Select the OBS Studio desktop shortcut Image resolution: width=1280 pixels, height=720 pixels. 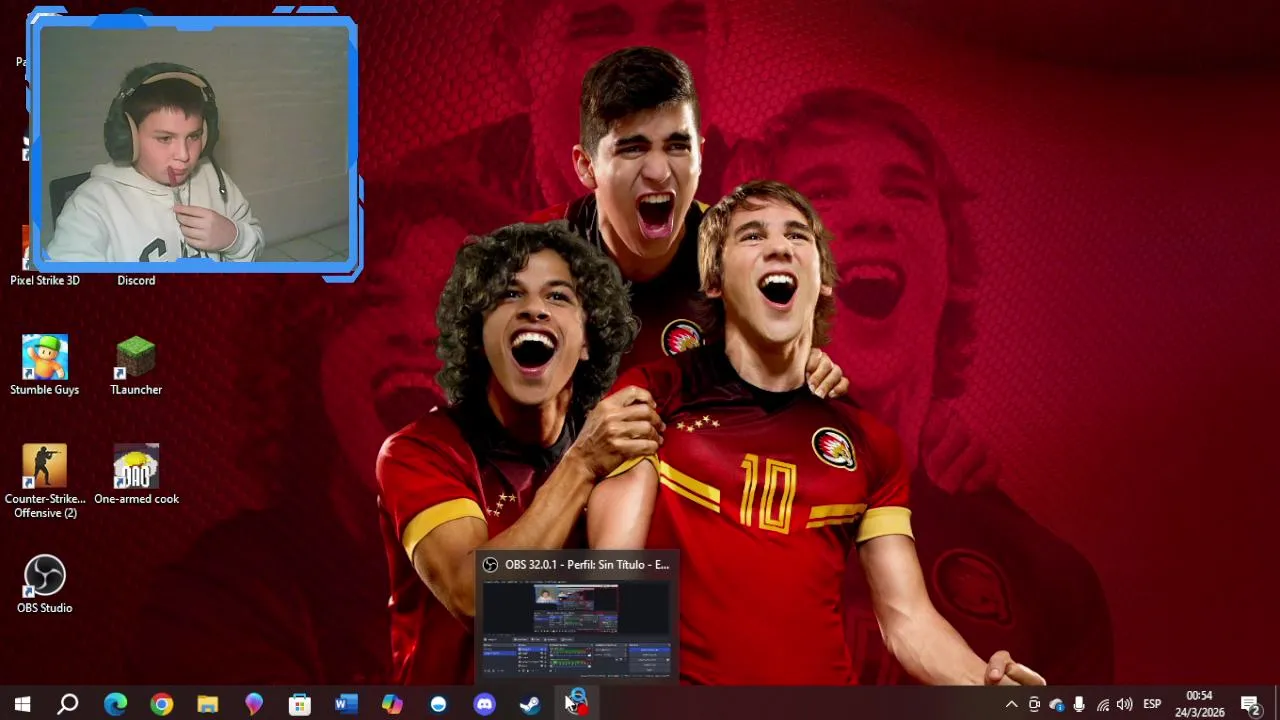[x=45, y=584]
